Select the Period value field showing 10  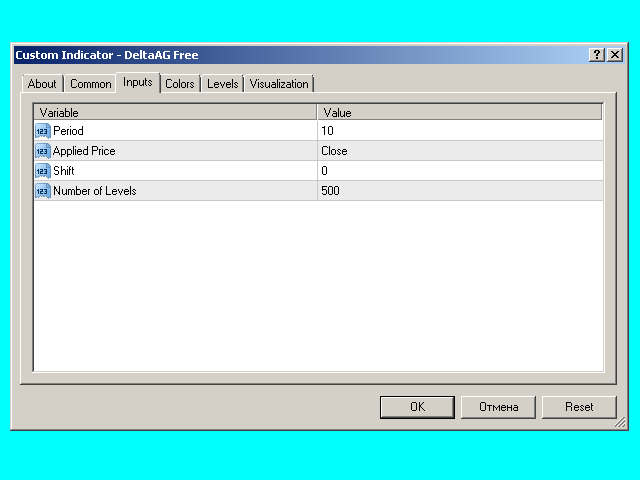coord(459,131)
